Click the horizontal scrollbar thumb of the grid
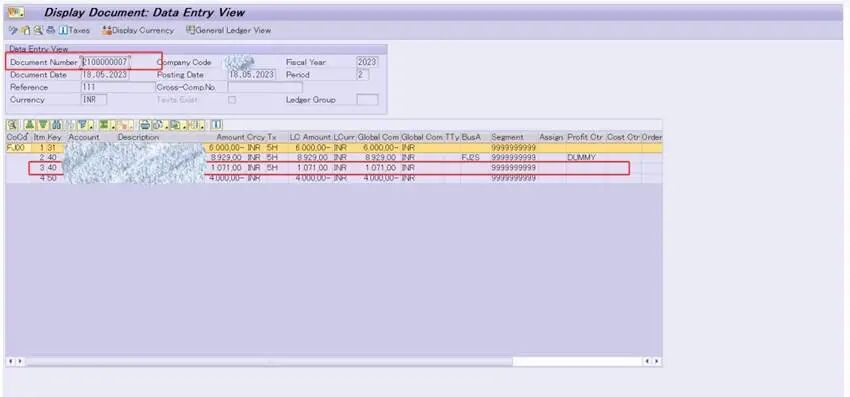Viewport: 850px width, 397px height. pyautogui.click(x=268, y=361)
